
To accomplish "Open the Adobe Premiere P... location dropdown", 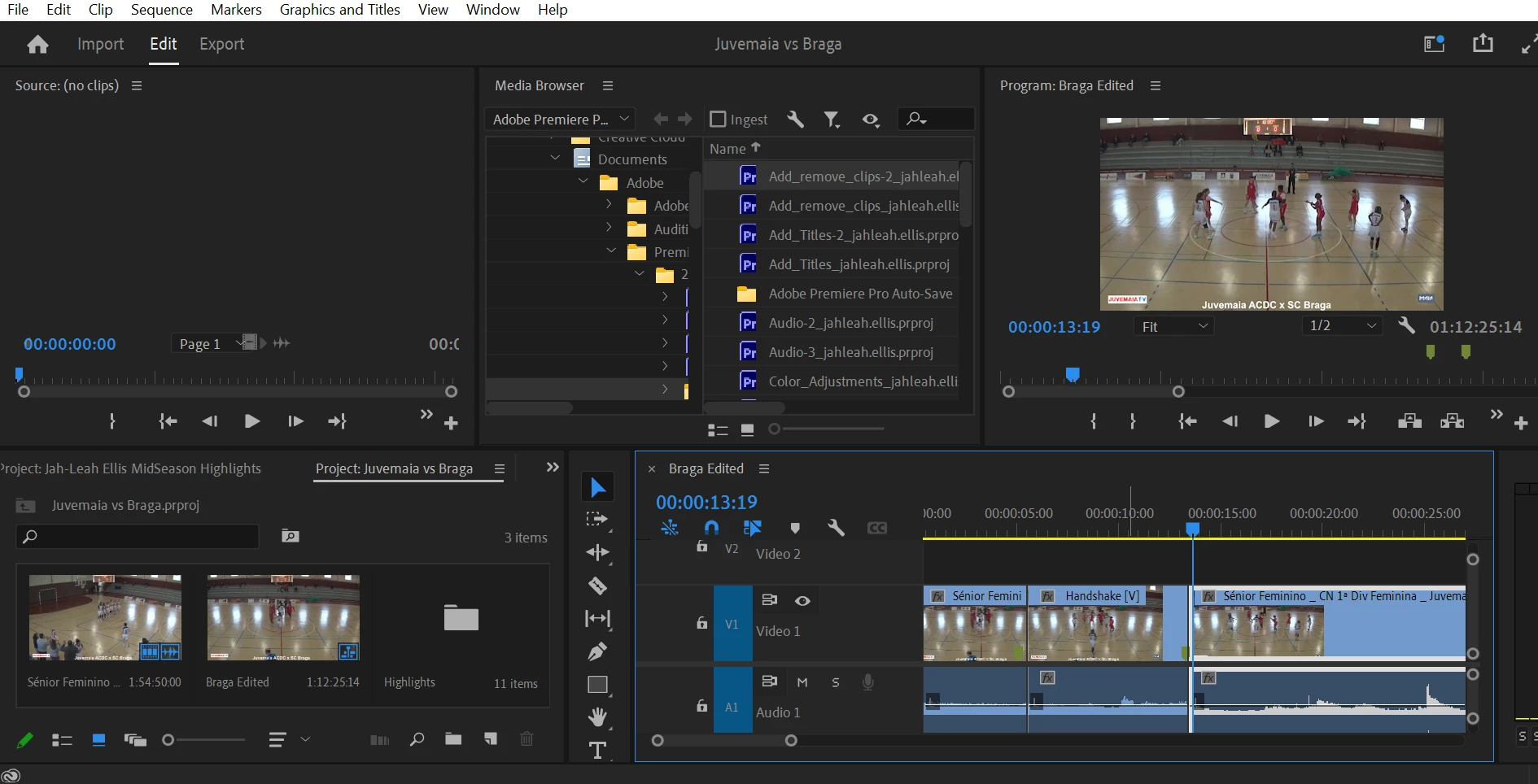I will pyautogui.click(x=560, y=120).
